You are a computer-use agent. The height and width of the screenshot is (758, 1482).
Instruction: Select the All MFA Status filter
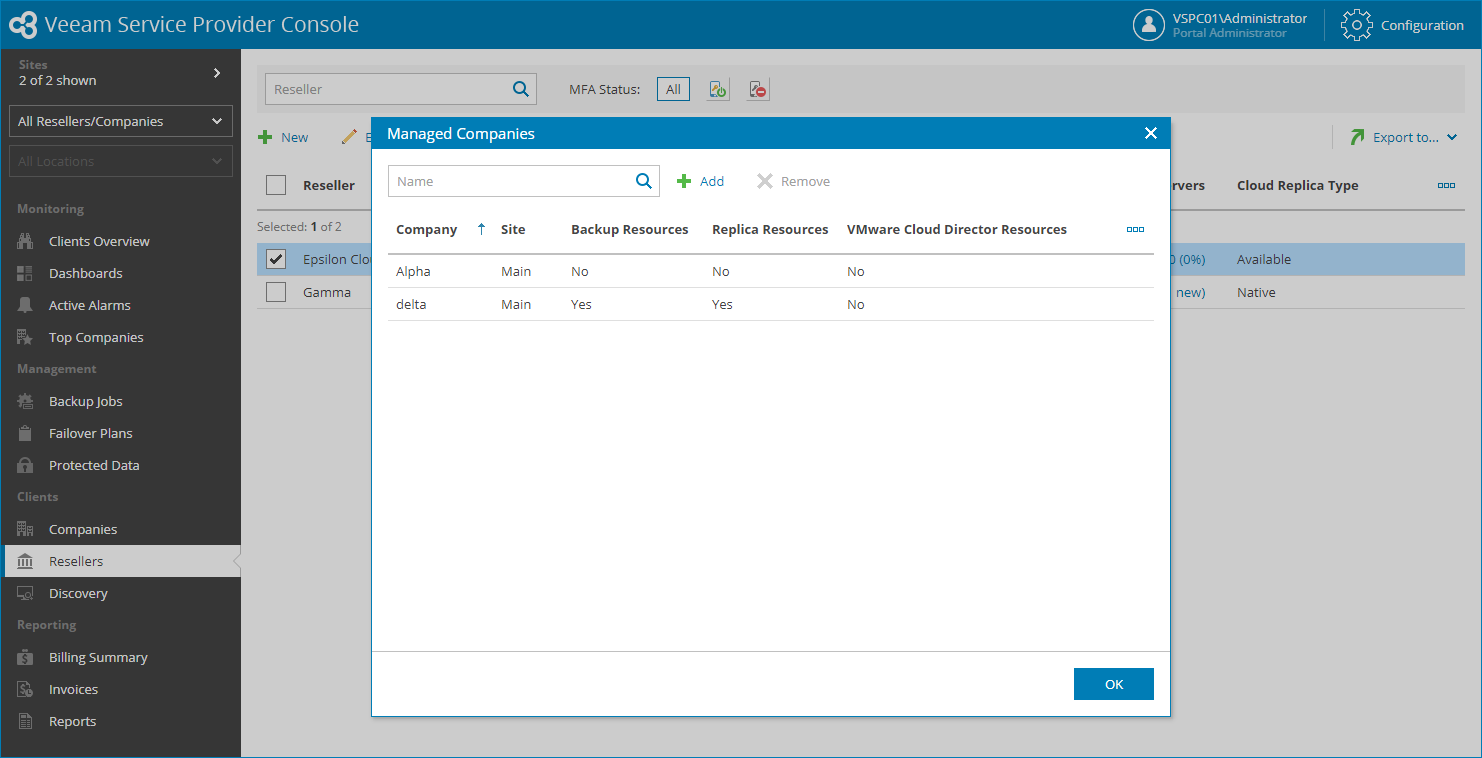click(673, 89)
